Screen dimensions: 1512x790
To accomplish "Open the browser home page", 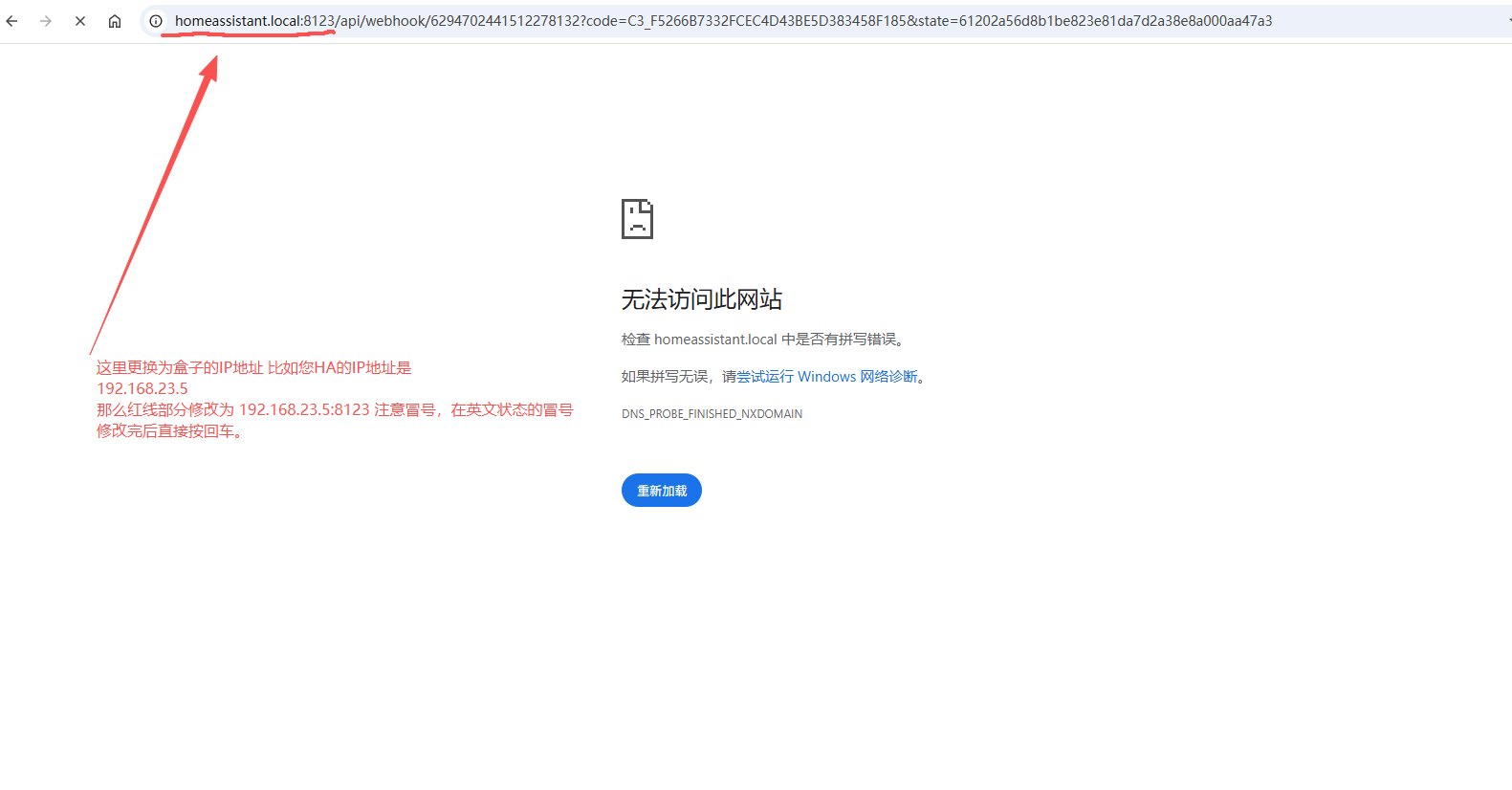I will tap(115, 21).
